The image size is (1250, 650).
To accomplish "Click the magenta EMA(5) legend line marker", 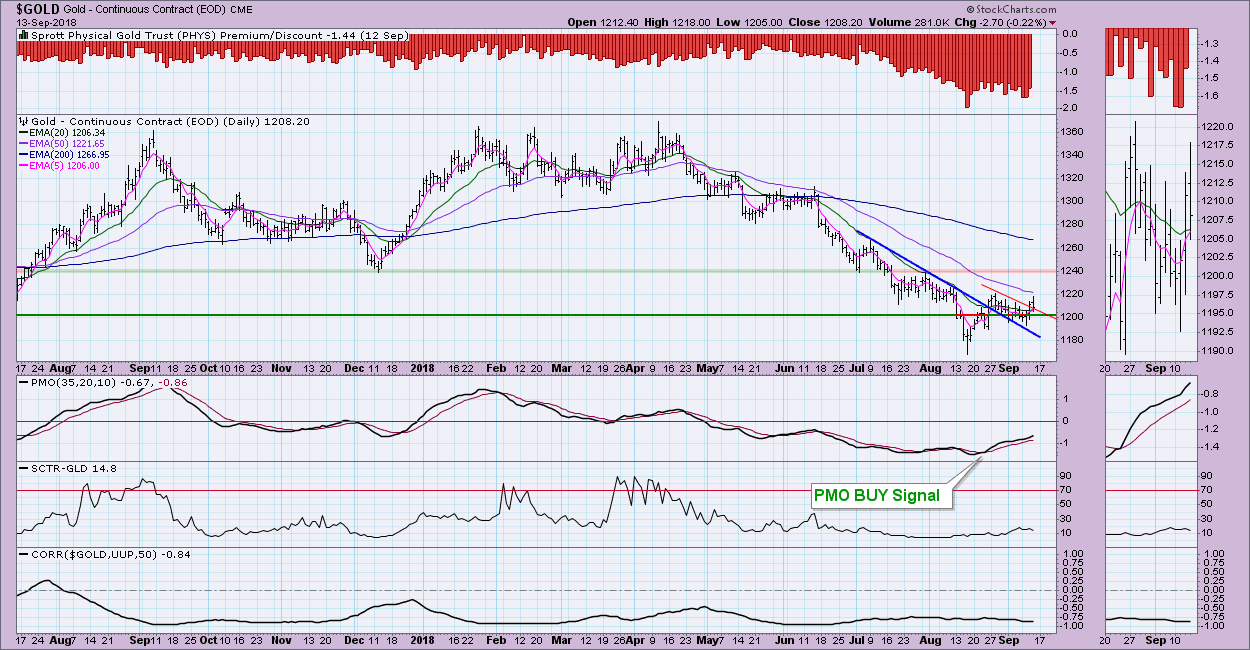I will 22,167.
